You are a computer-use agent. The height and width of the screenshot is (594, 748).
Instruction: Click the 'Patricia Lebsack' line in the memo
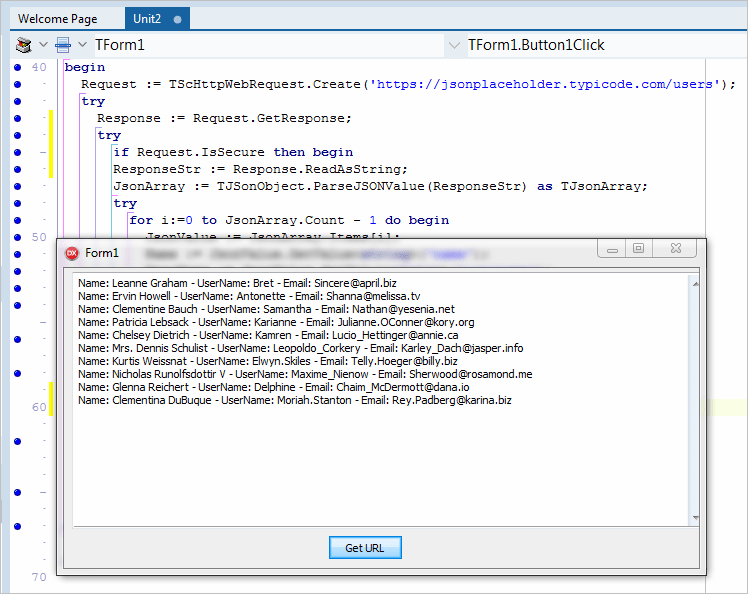point(276,322)
